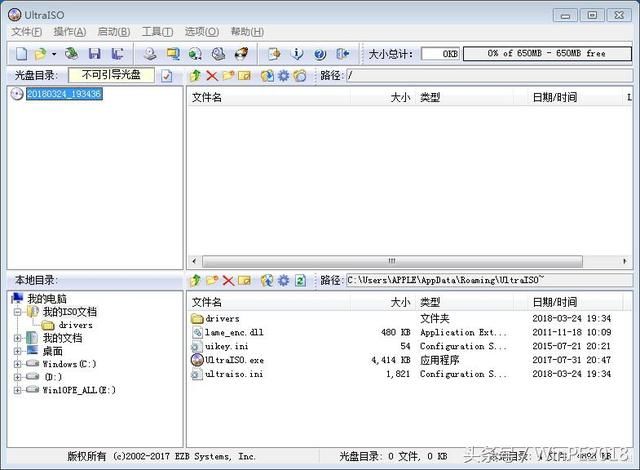Image resolution: width=640 pixels, height=470 pixels.
Task: Expand the Windows (C:) drive node
Action: tap(18, 364)
